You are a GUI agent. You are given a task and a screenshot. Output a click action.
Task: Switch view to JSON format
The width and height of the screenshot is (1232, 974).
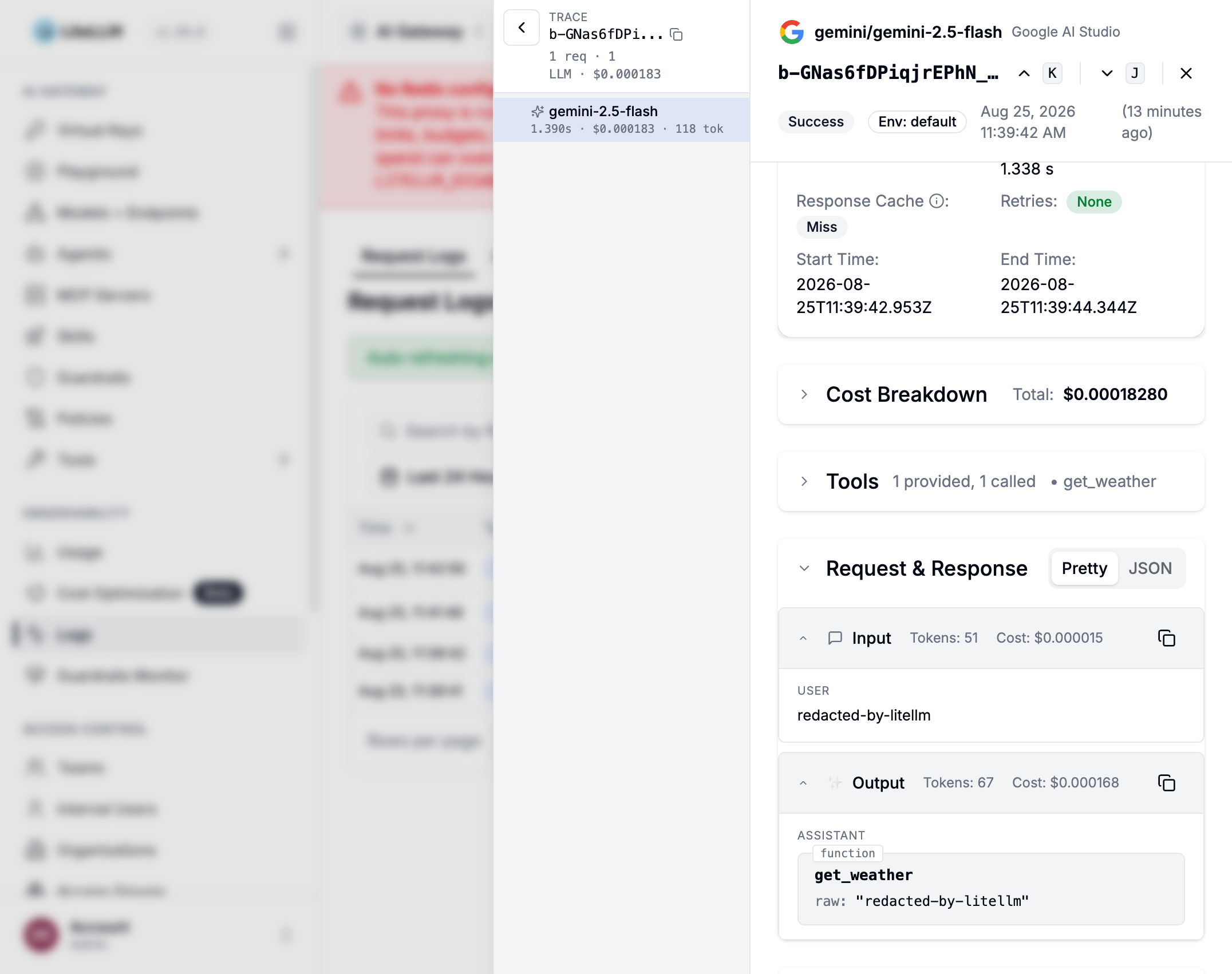coord(1150,568)
